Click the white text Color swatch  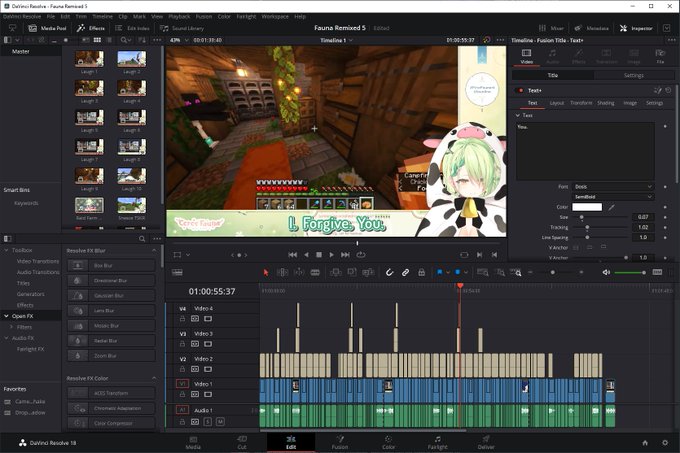pyautogui.click(x=587, y=207)
